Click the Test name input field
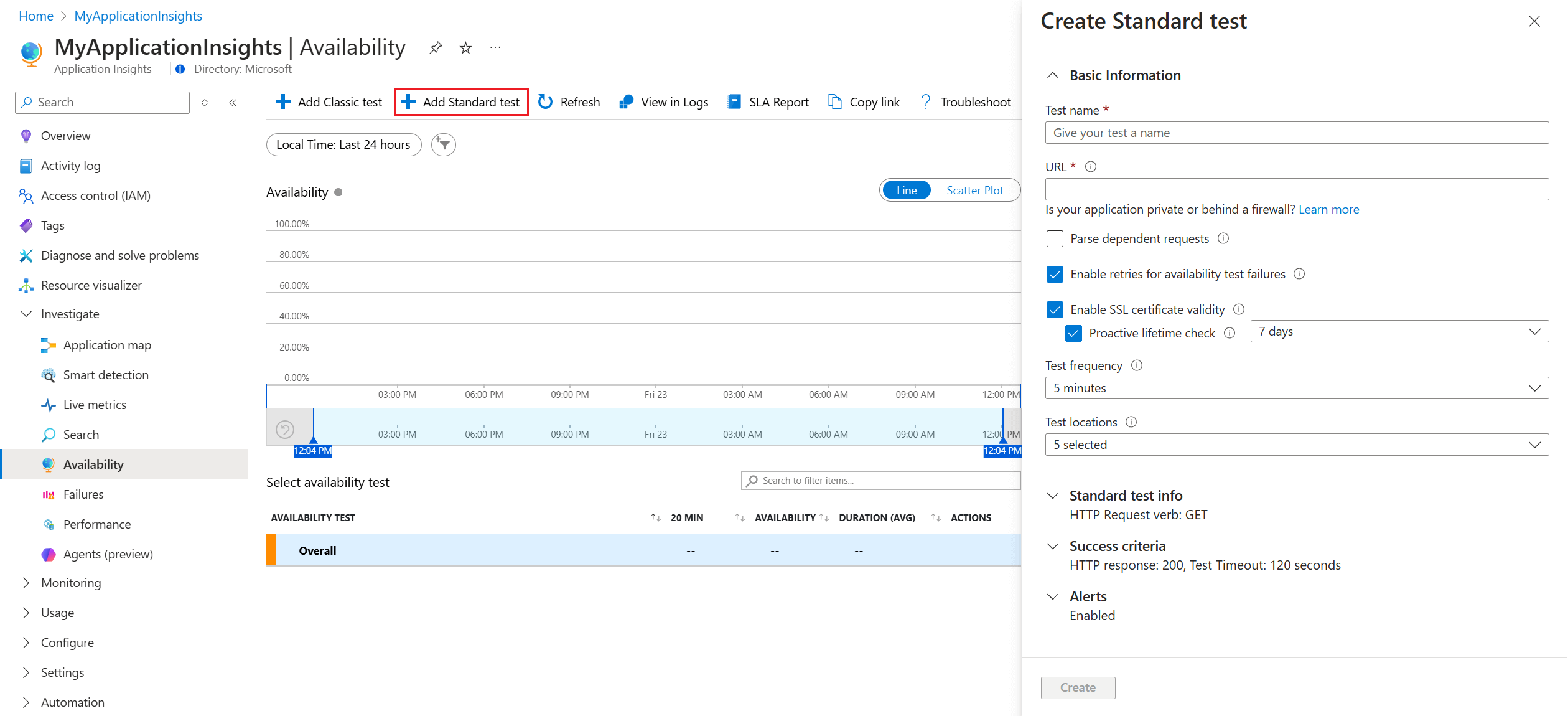Viewport: 1568px width, 716px height. coord(1297,133)
